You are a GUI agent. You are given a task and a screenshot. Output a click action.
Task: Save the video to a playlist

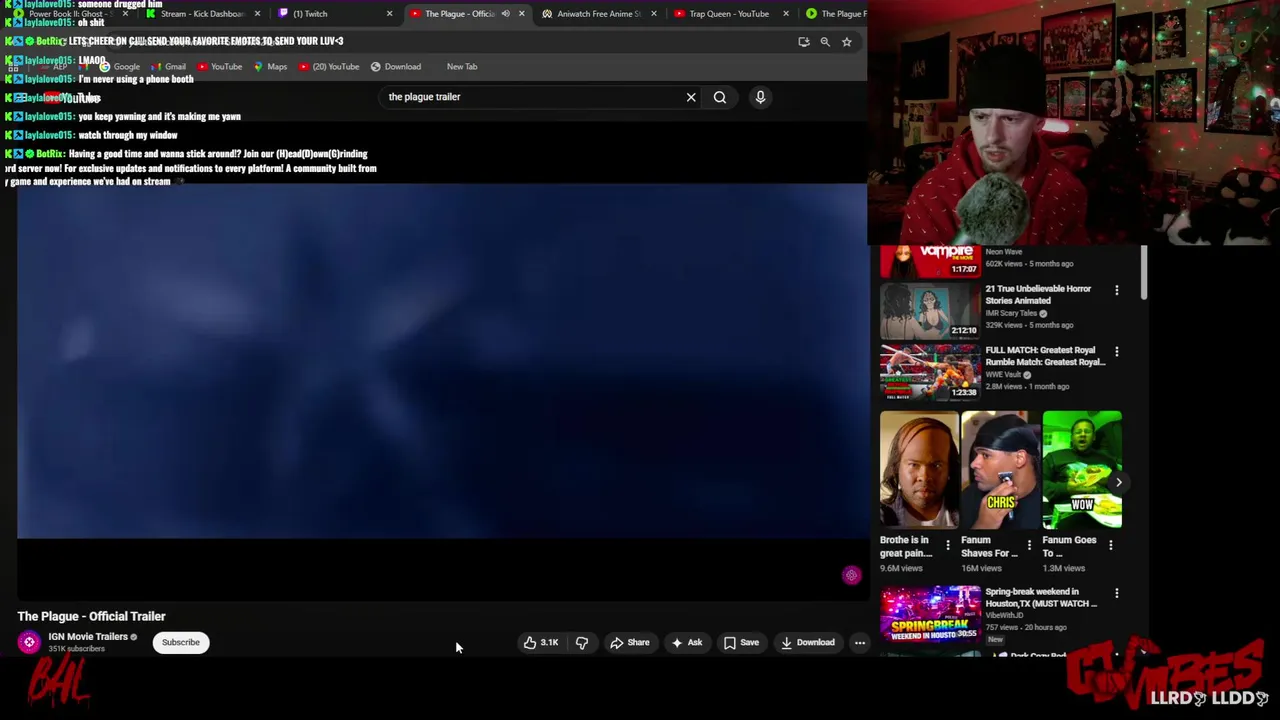[x=741, y=643]
